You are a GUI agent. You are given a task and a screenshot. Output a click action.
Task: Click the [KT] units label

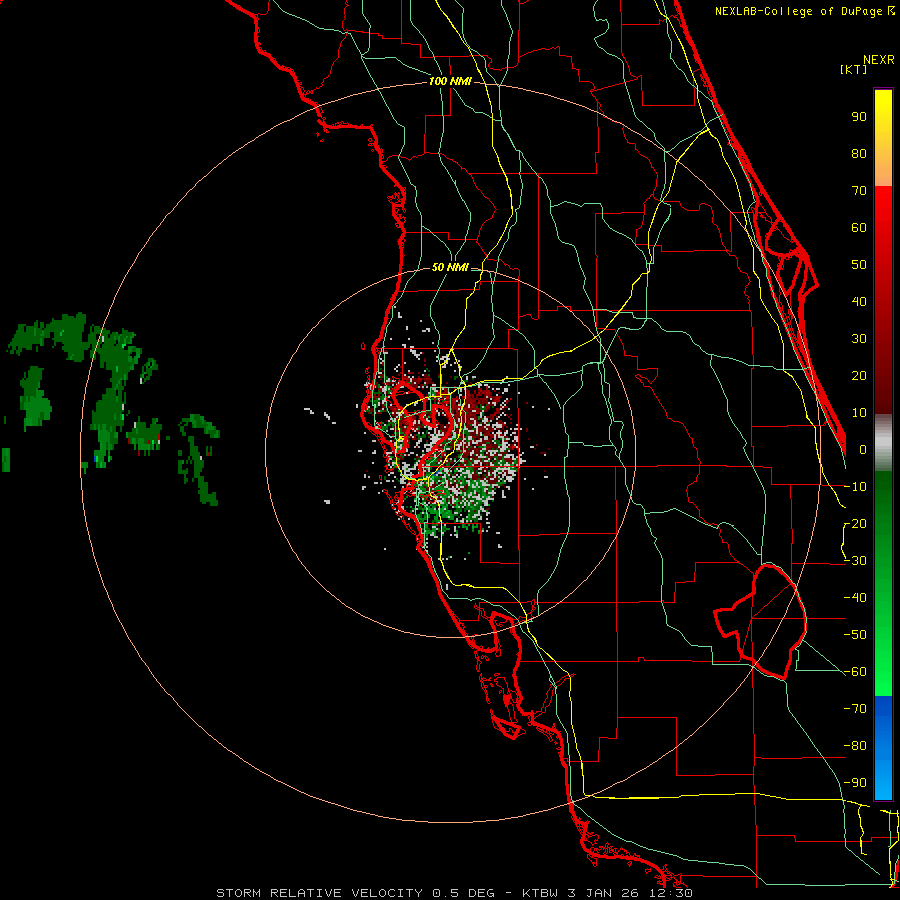click(854, 69)
